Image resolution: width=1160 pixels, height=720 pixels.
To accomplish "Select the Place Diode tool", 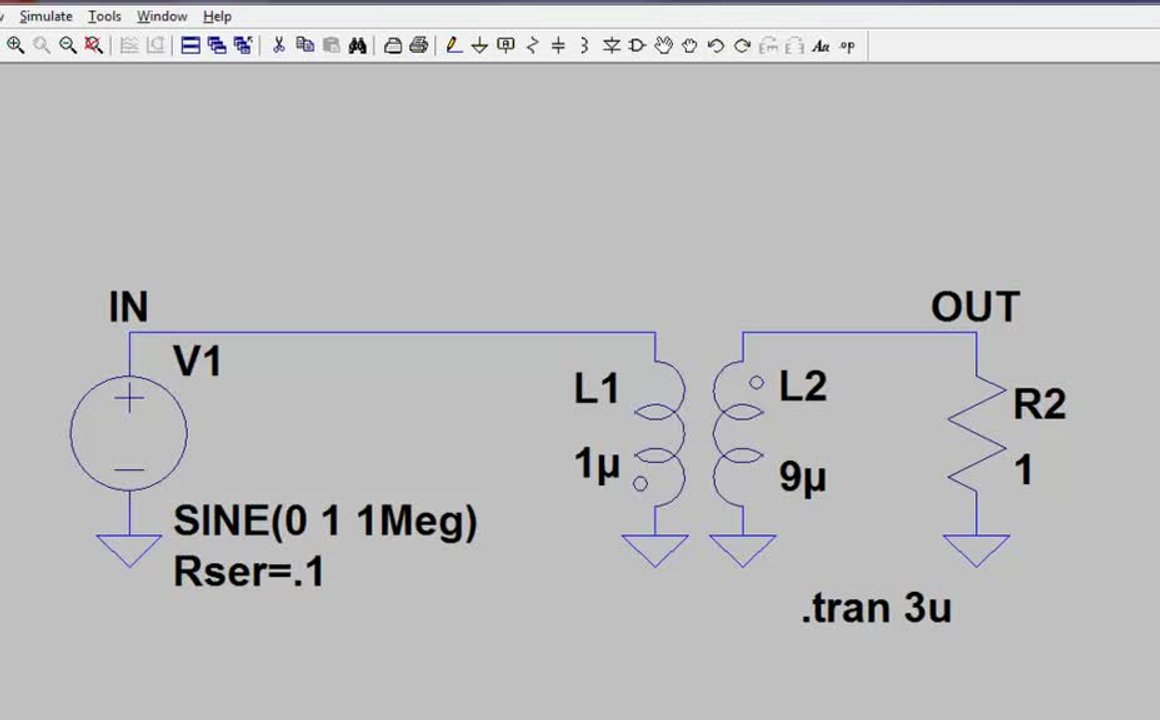I will 611,46.
